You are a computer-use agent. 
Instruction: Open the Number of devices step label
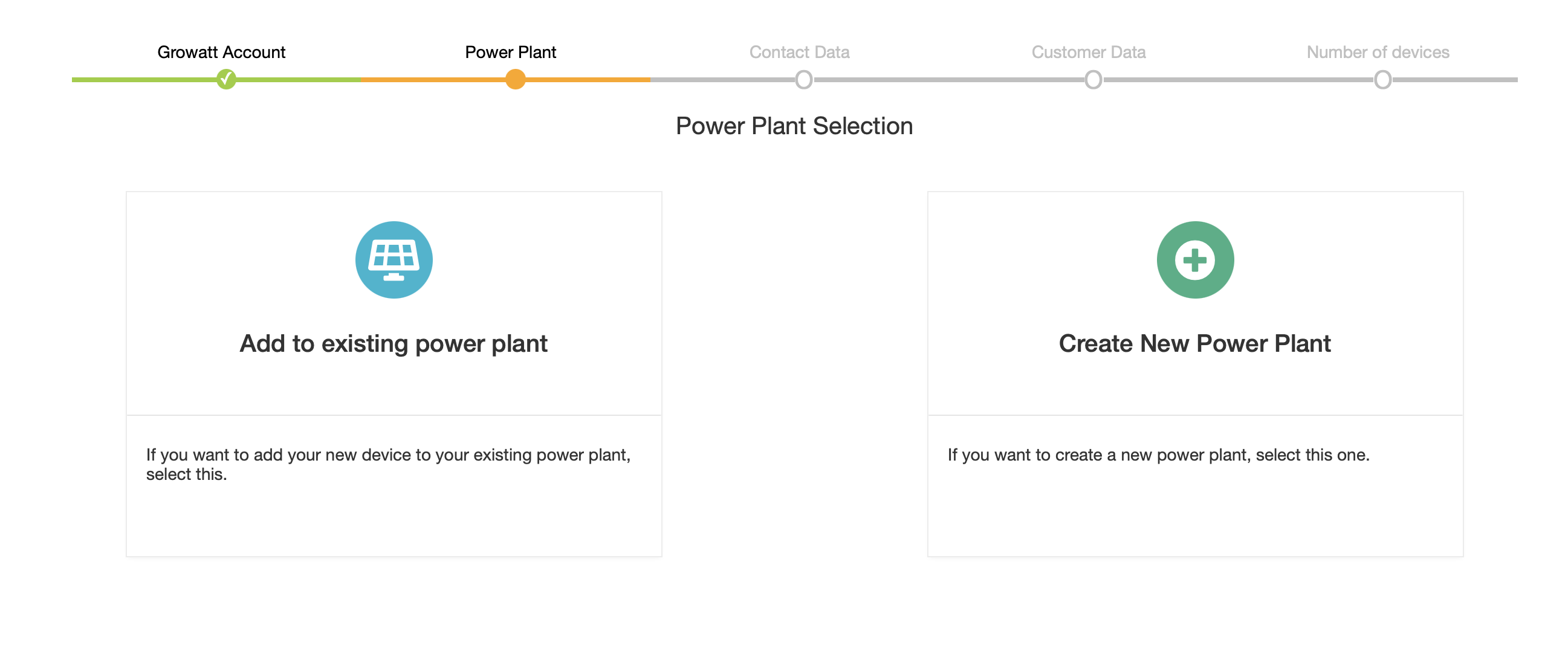pos(1377,53)
